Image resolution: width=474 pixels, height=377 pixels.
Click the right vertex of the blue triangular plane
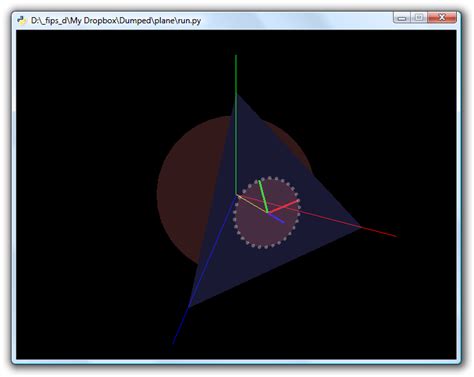coord(361,227)
